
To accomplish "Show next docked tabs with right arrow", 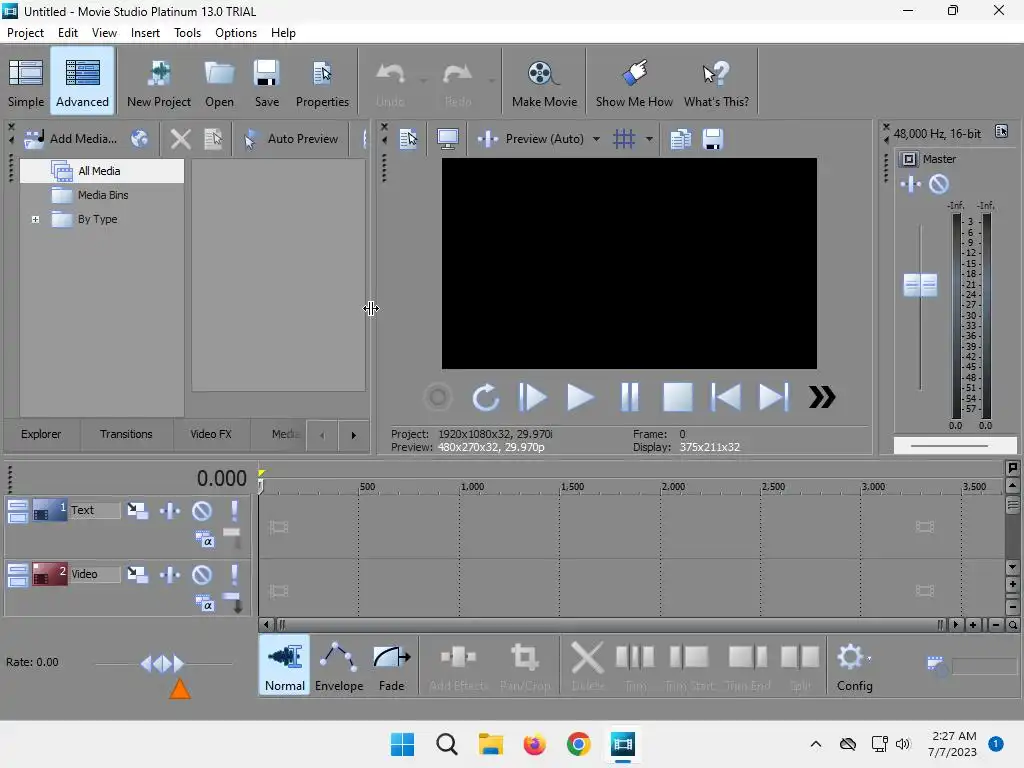I will coord(353,435).
